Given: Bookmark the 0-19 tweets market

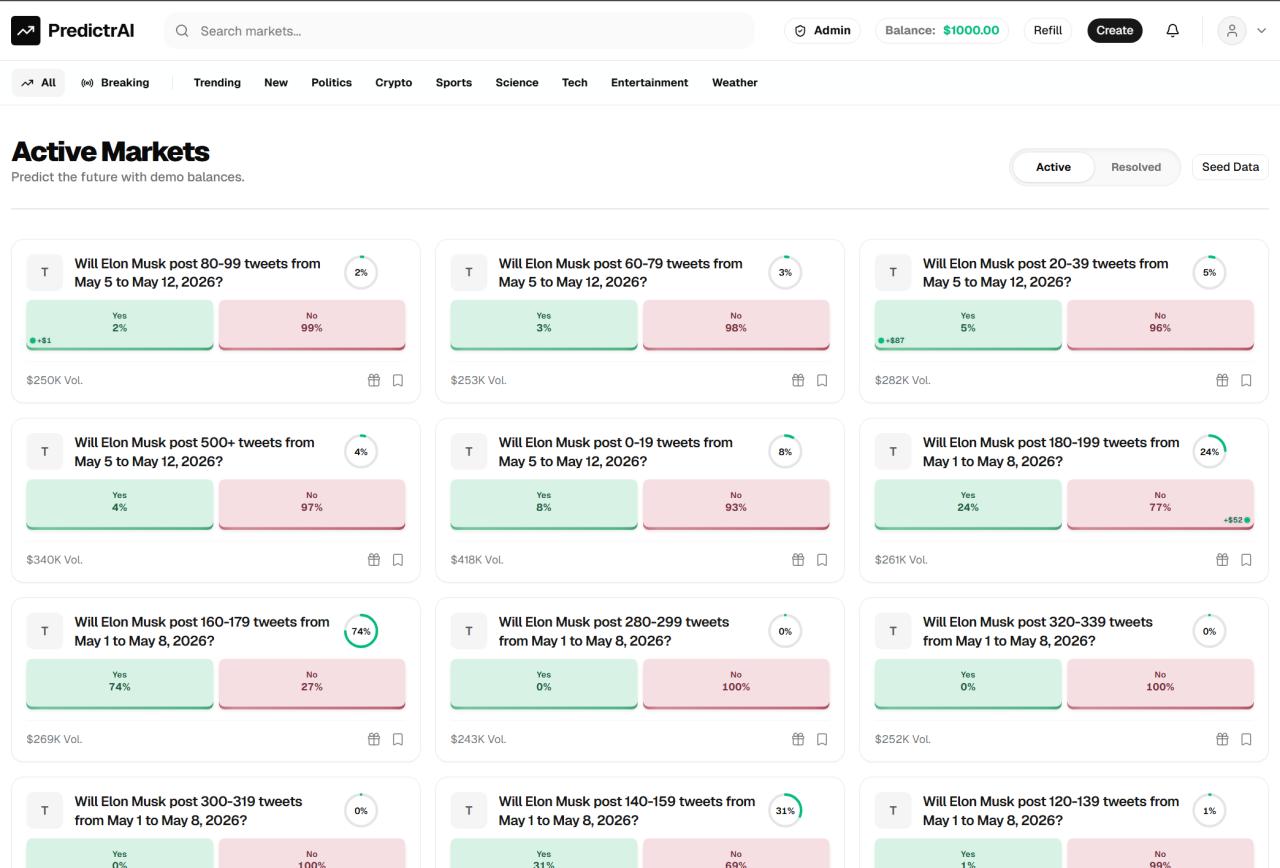Looking at the screenshot, I should point(822,560).
